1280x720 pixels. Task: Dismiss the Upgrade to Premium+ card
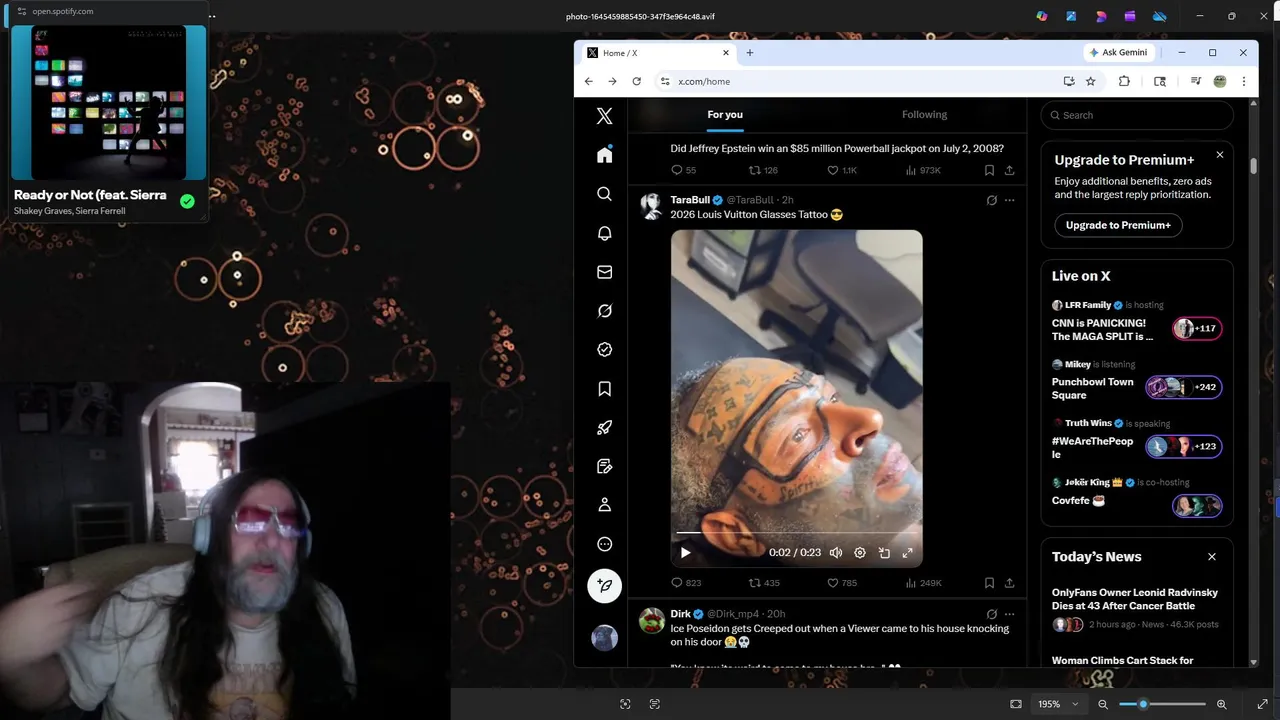1219,155
